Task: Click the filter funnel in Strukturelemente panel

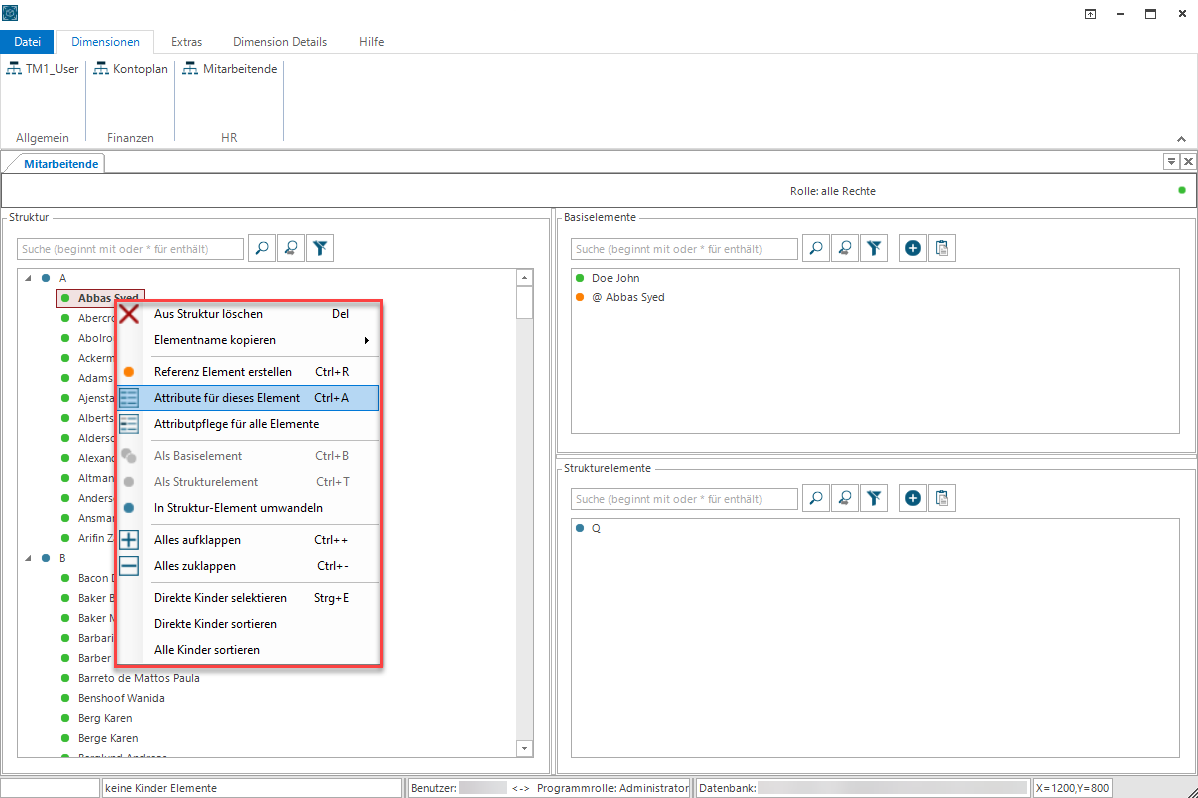Action: coord(874,498)
